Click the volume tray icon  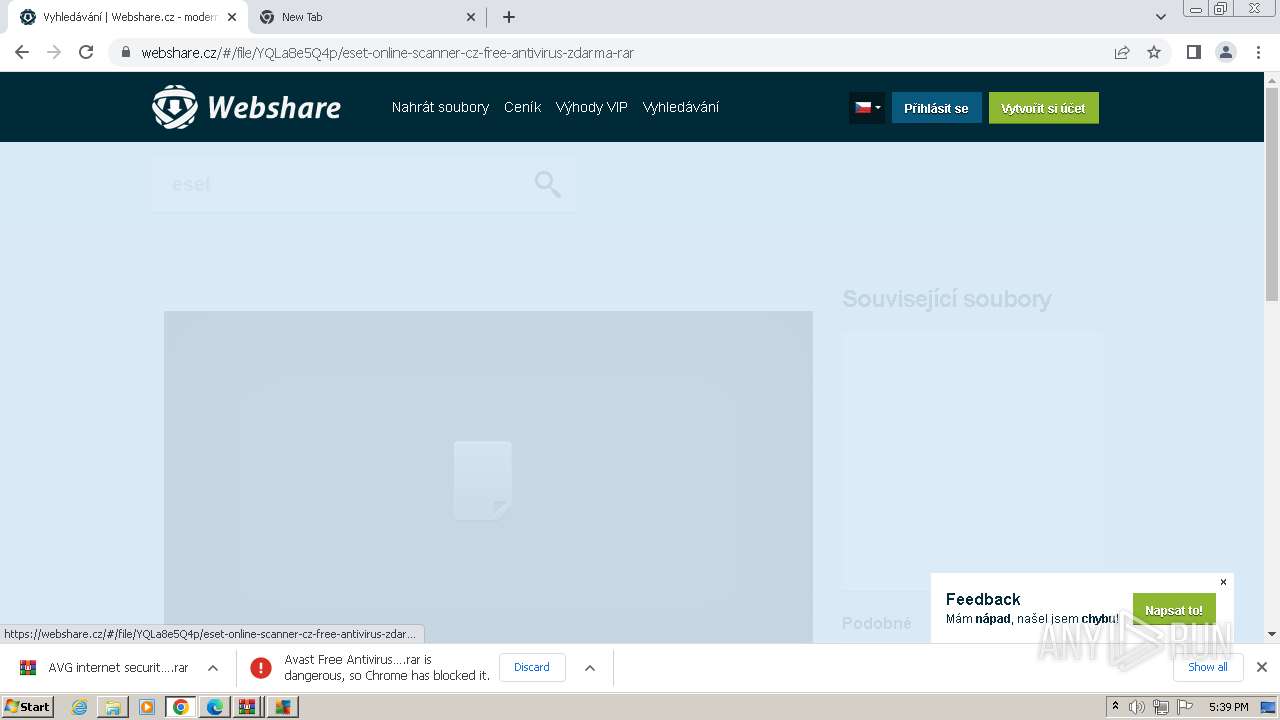(1137, 707)
